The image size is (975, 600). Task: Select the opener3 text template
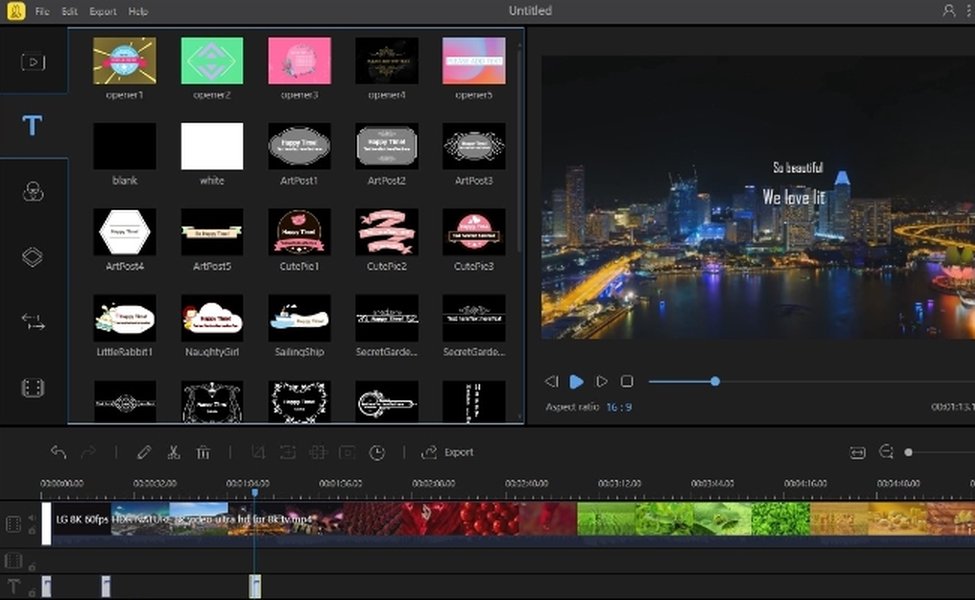(x=299, y=61)
